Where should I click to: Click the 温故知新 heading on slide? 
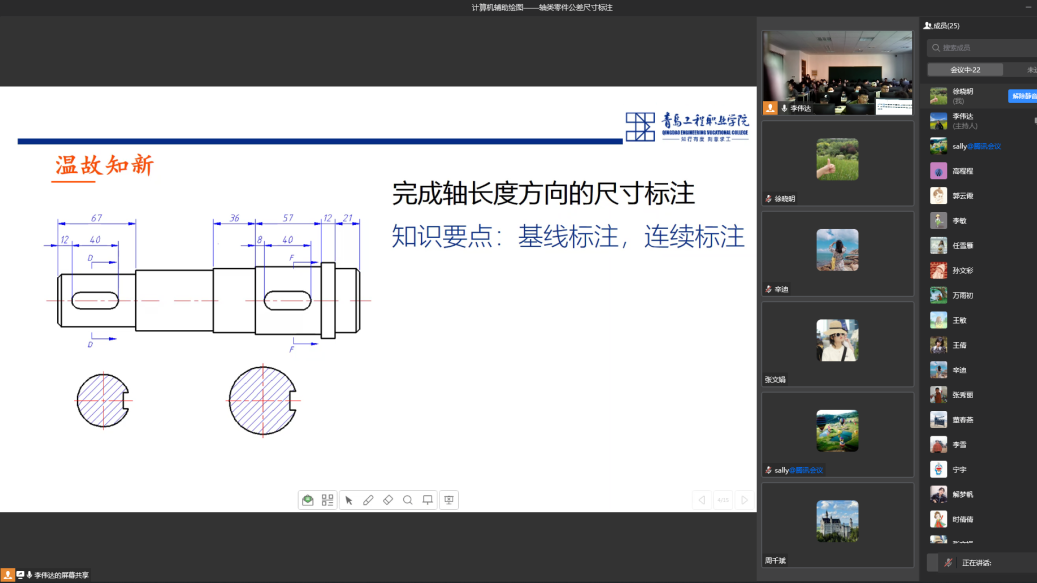(x=104, y=165)
